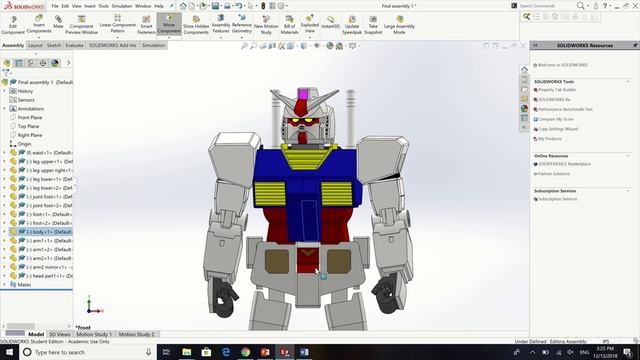Click the Home icon in the top toolbar
Screen dimensions: 640x360
pyautogui.click(x=183, y=6)
